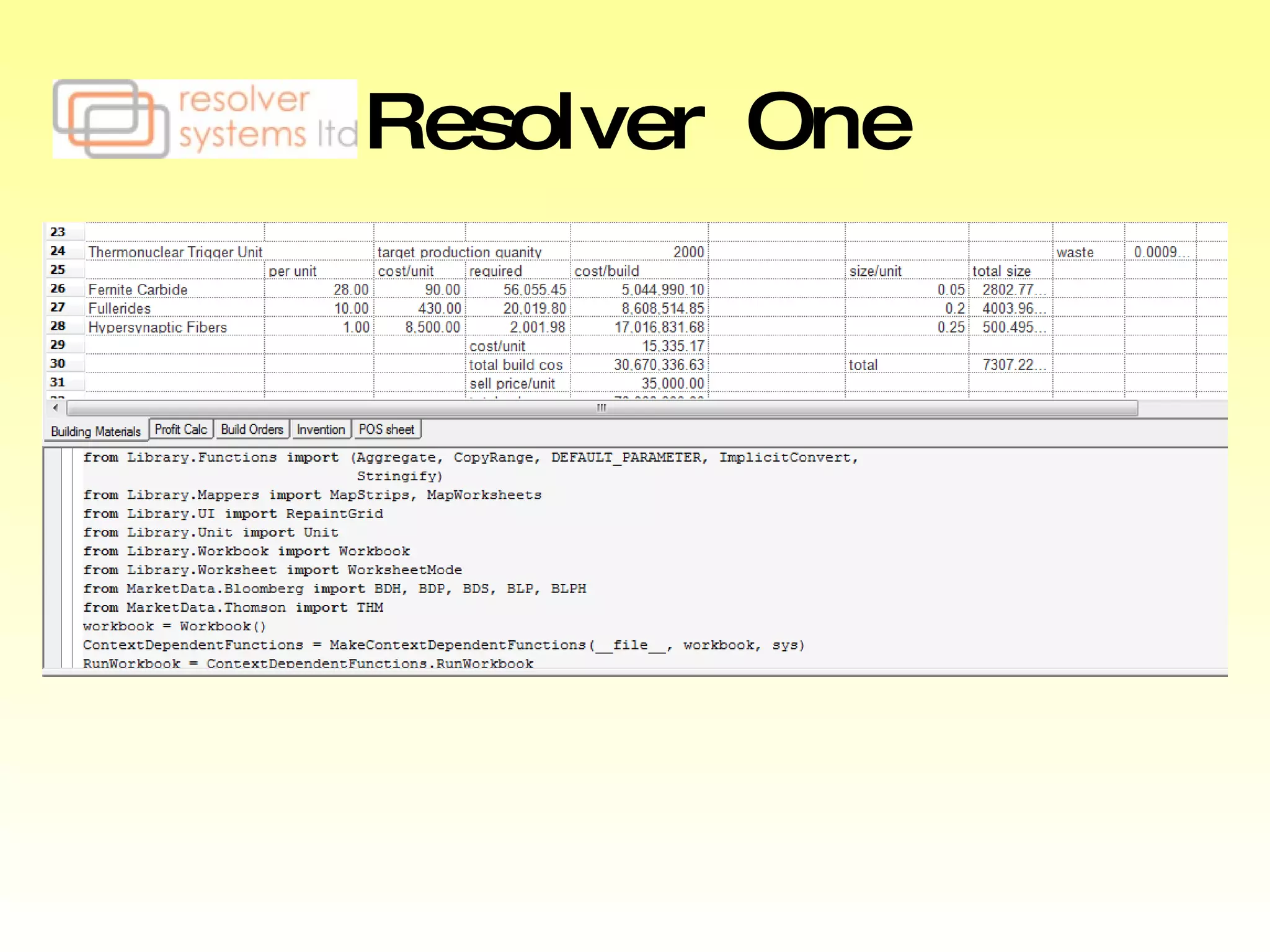1270x952 pixels.
Task: Select the total build cost value 30,670,336.63
Action: (639, 364)
